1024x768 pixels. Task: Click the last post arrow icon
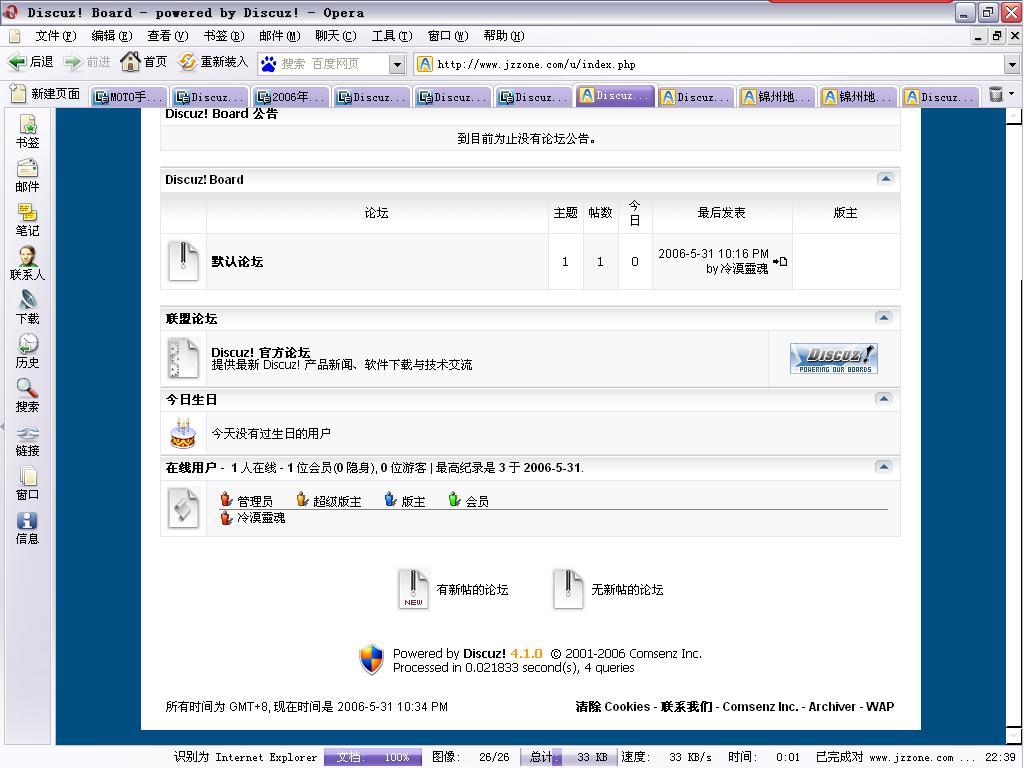coord(780,261)
